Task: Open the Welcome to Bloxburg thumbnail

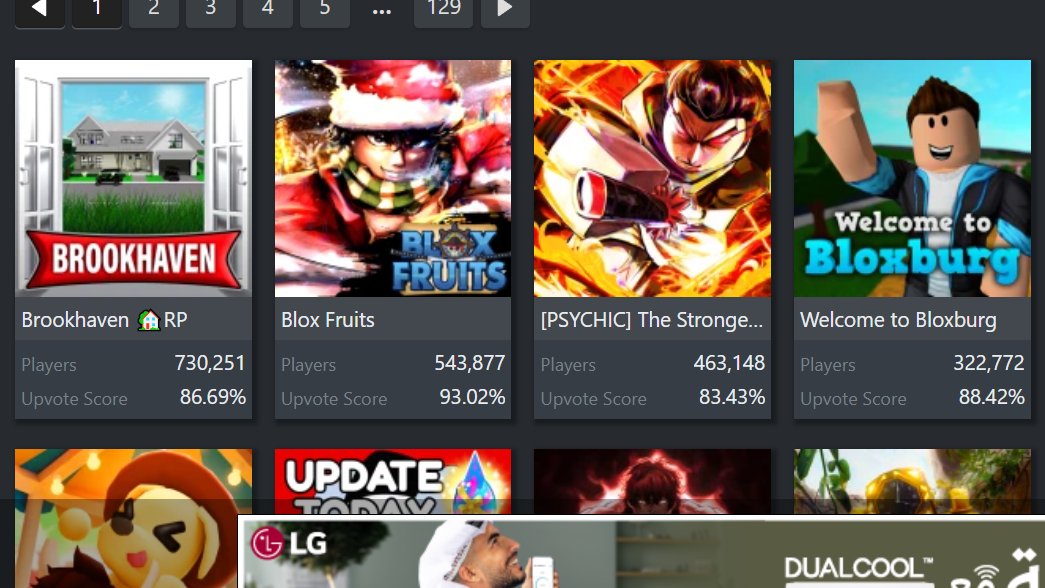Action: click(x=912, y=179)
